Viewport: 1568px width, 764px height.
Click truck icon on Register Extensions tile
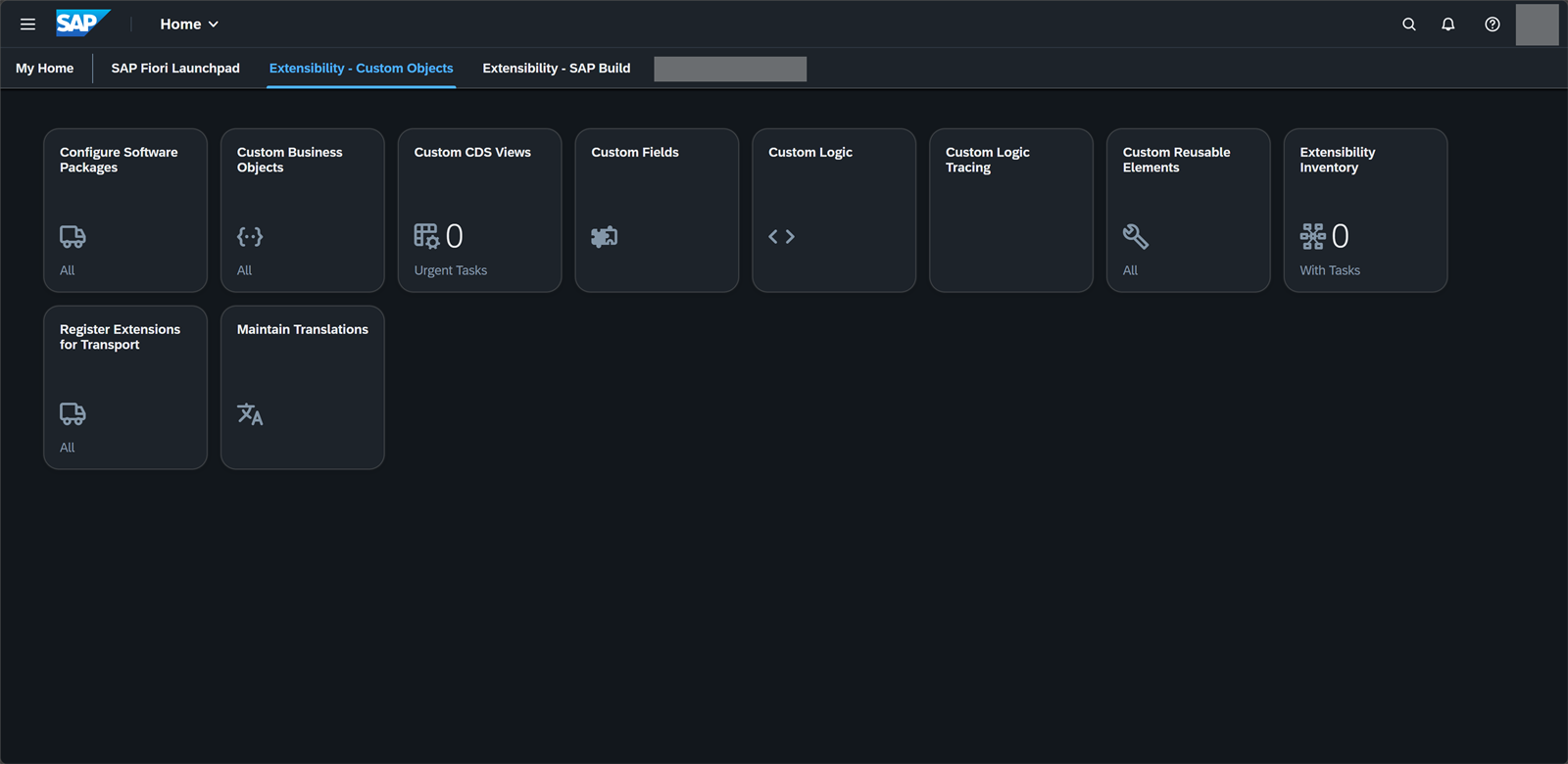(x=73, y=413)
